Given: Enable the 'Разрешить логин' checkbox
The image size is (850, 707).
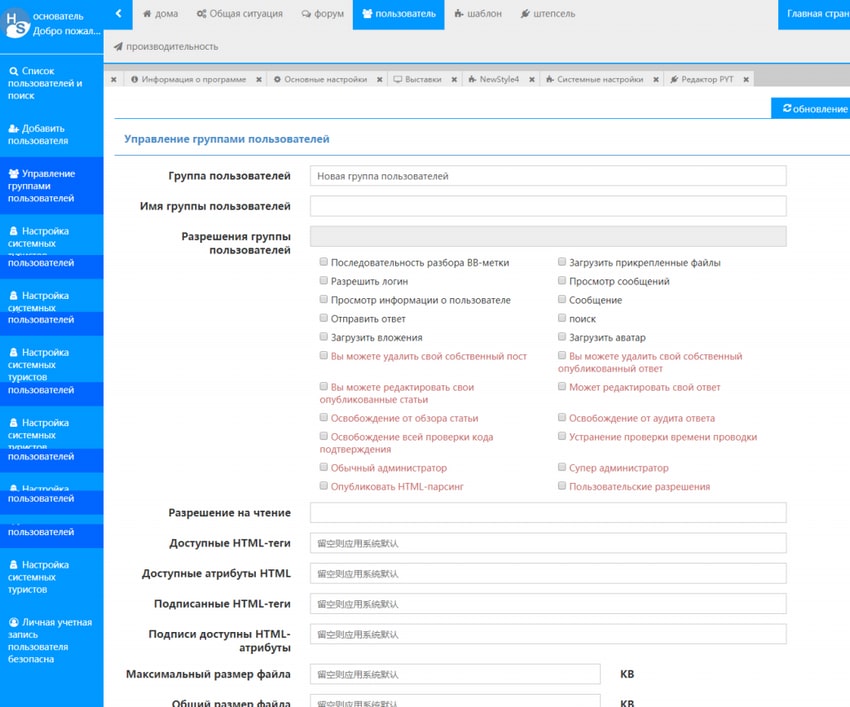Looking at the screenshot, I should [324, 280].
